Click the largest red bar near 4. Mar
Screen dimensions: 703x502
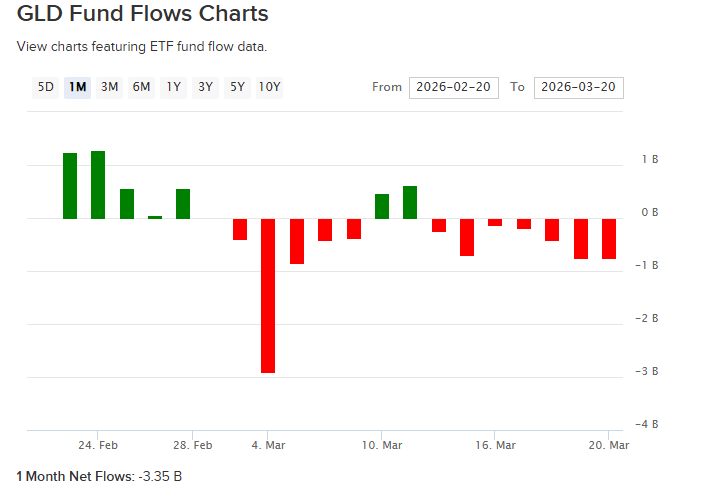(x=268, y=295)
